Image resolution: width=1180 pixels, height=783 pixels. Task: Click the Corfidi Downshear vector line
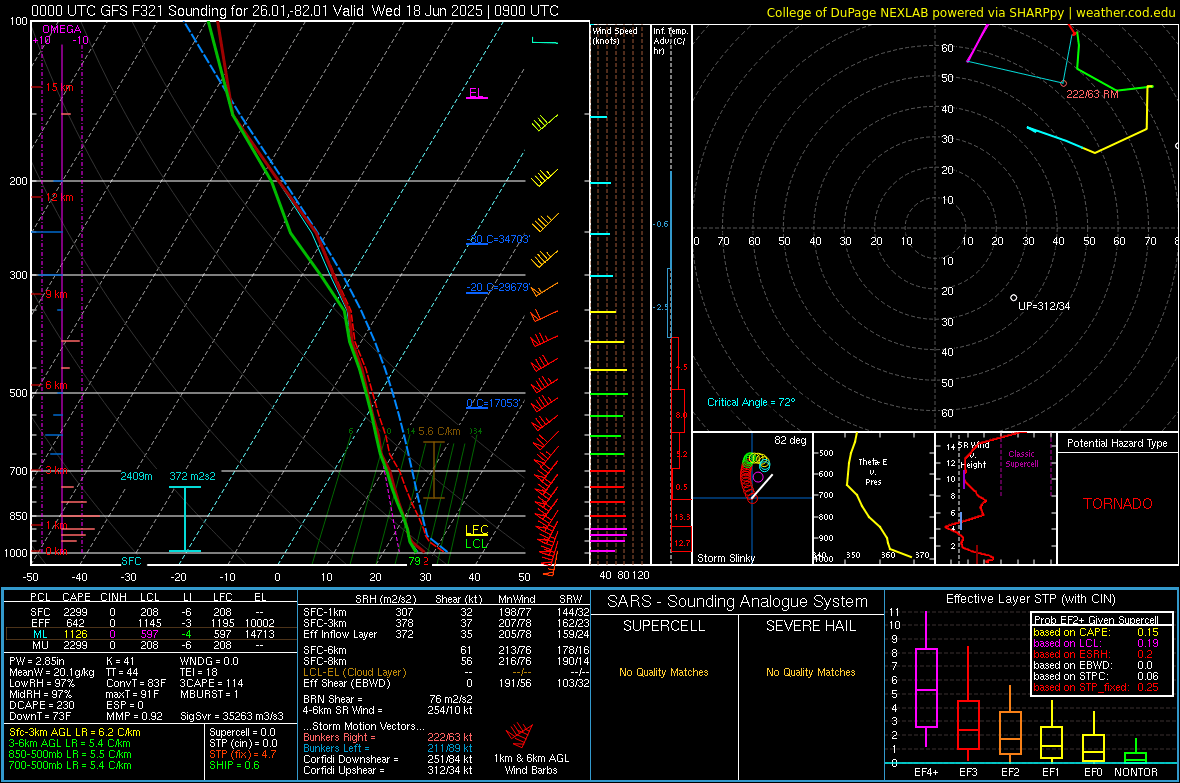click(x=388, y=759)
